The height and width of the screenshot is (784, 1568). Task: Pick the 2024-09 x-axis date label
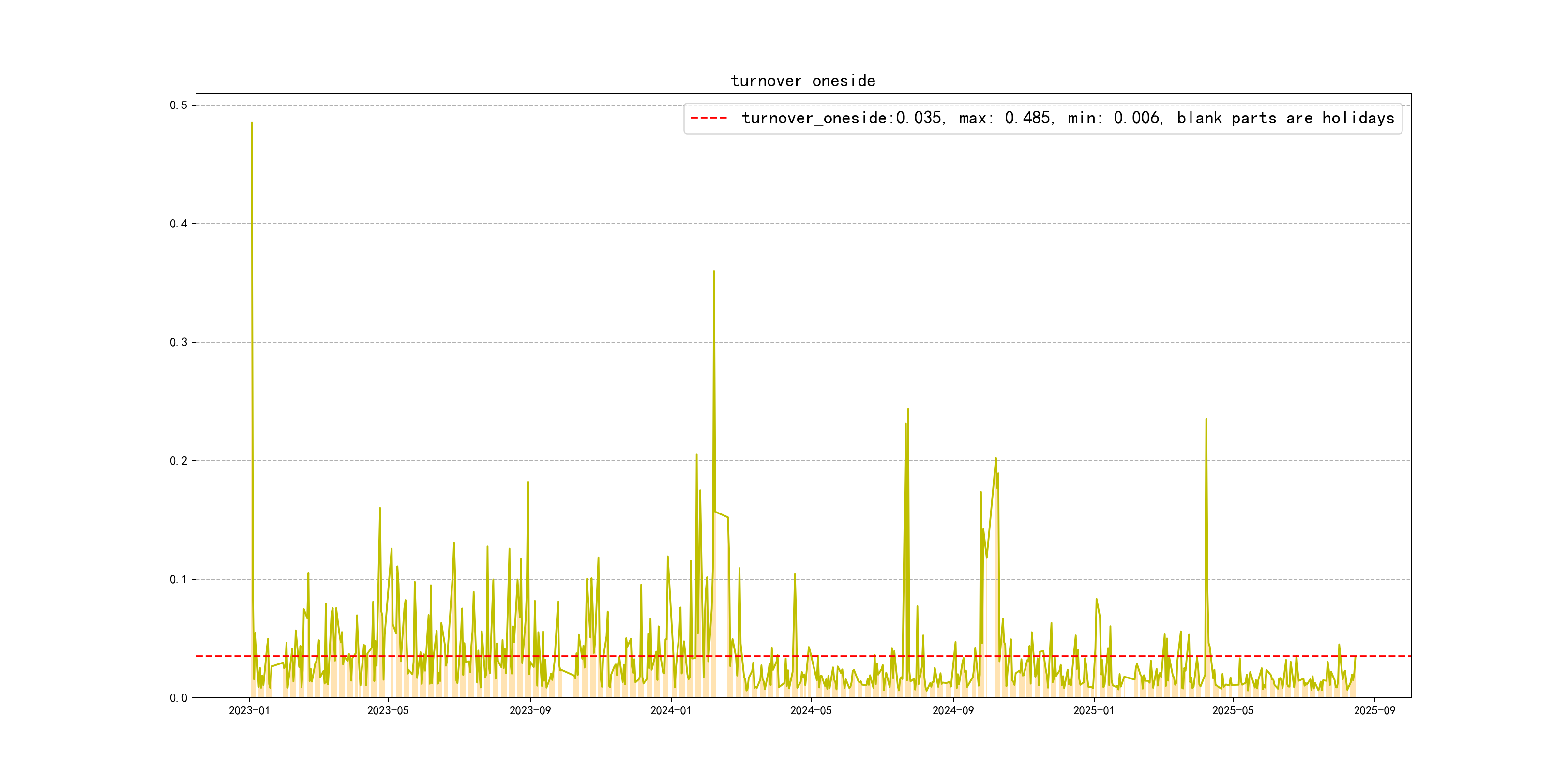952,711
